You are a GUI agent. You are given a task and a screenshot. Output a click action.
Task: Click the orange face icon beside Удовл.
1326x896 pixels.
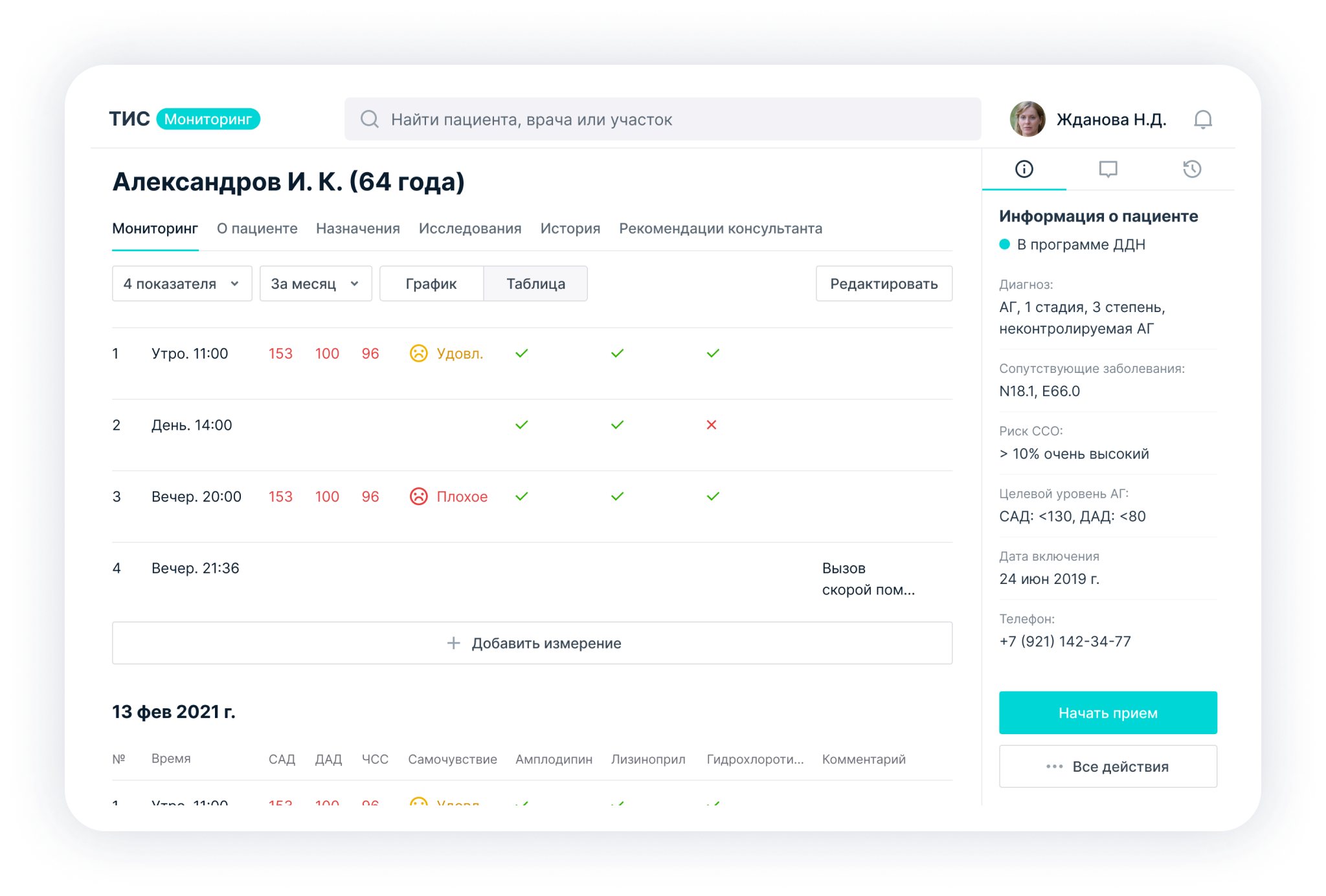coord(419,353)
